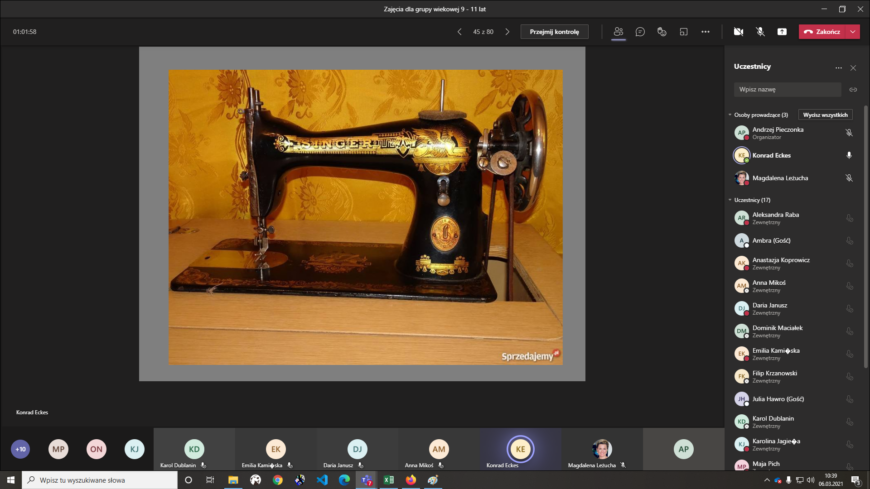This screenshot has height=489, width=870.
Task: Select Julia Hawro (Gość) participant
Action: [x=793, y=399]
